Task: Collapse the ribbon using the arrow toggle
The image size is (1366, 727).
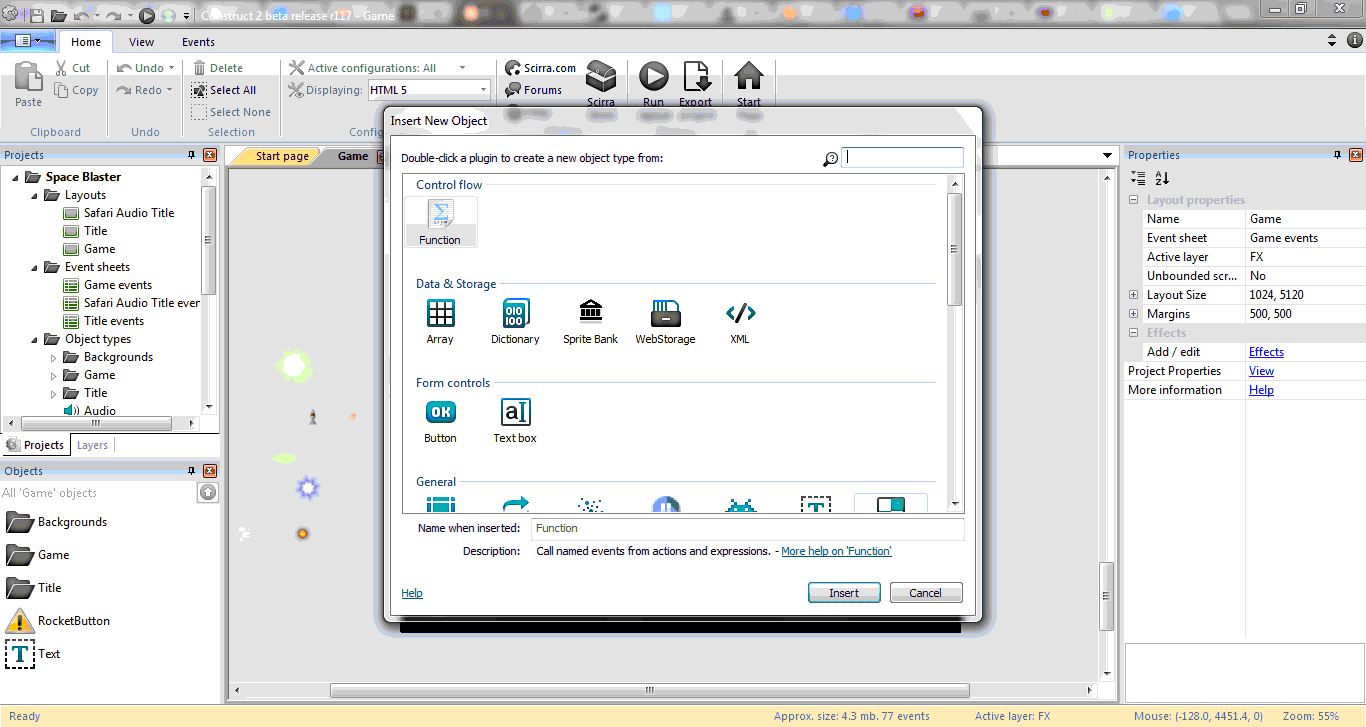Action: 1332,41
